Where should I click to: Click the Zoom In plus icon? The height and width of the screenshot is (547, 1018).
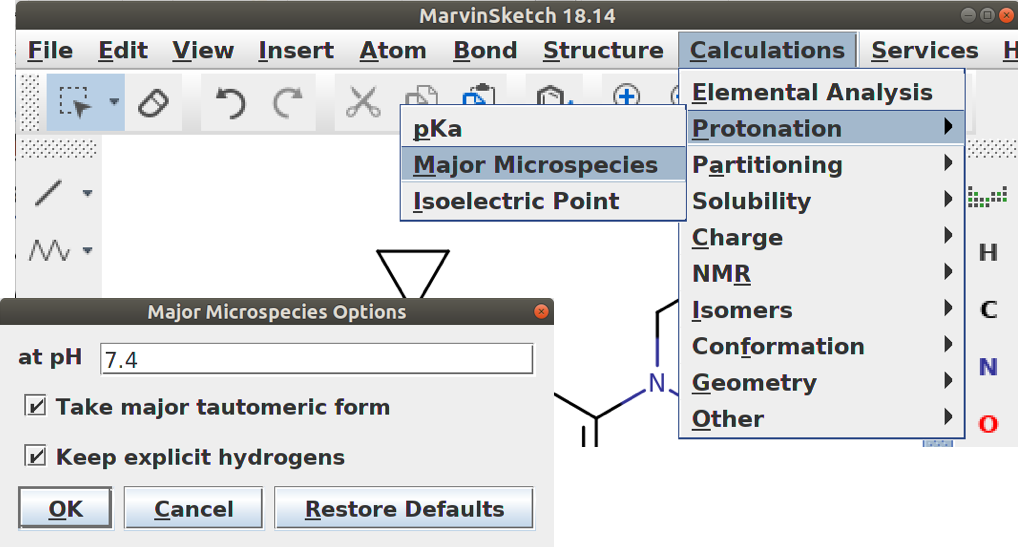coord(627,95)
